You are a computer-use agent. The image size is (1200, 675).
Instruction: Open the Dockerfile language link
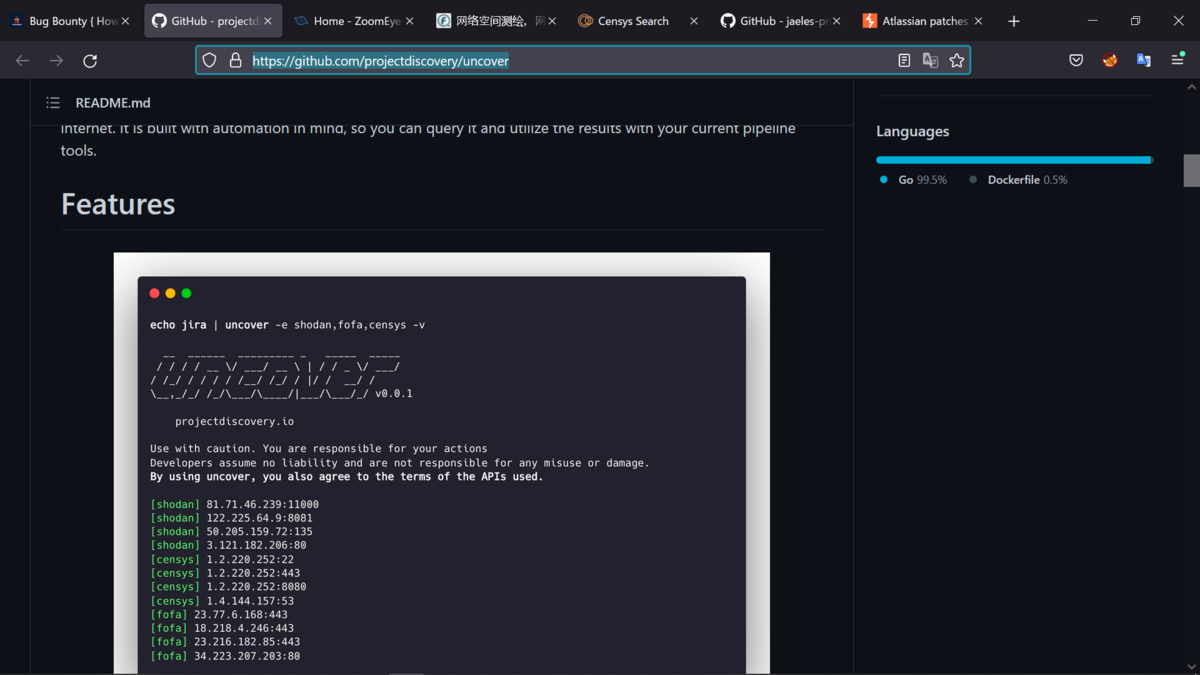pos(1019,180)
